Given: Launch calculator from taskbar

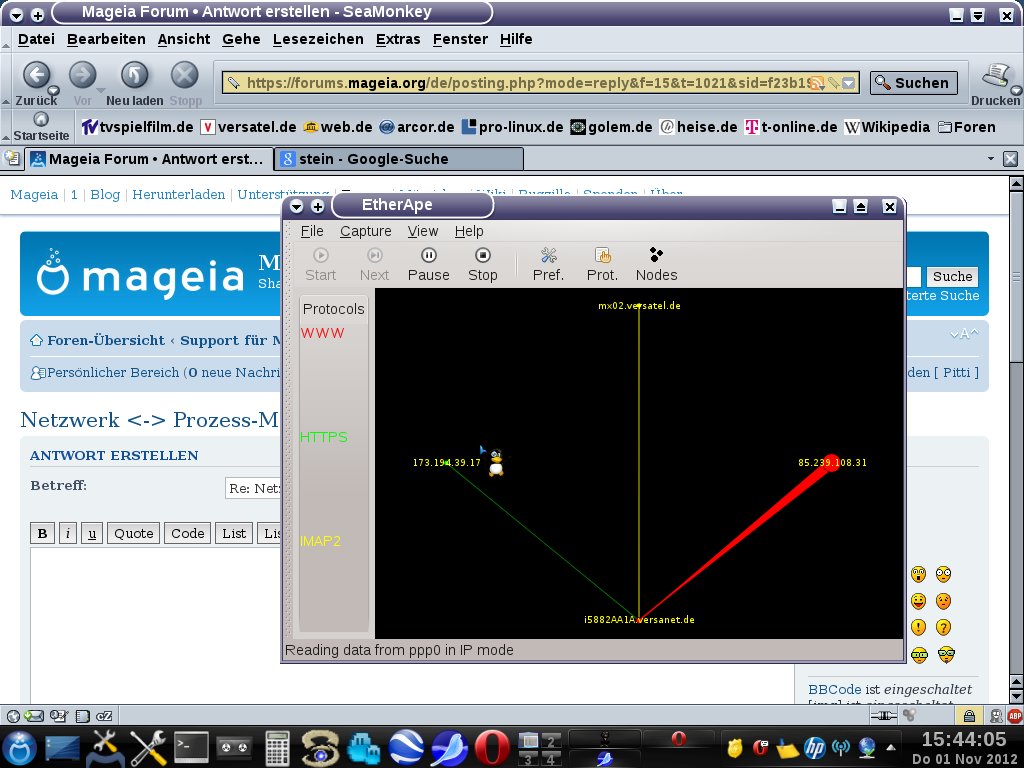Looking at the screenshot, I should [x=278, y=748].
